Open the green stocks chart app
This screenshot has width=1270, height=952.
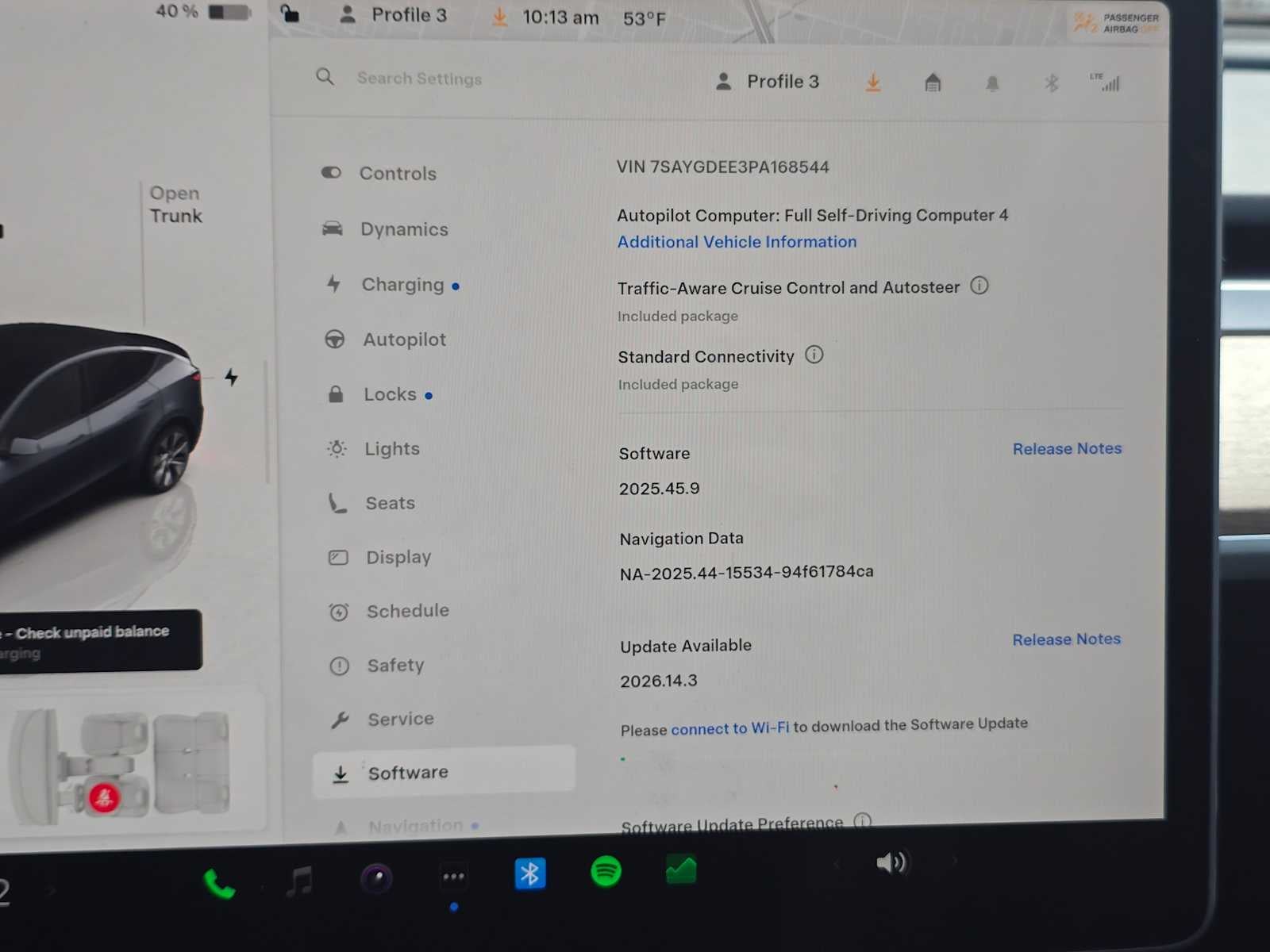pyautogui.click(x=681, y=869)
